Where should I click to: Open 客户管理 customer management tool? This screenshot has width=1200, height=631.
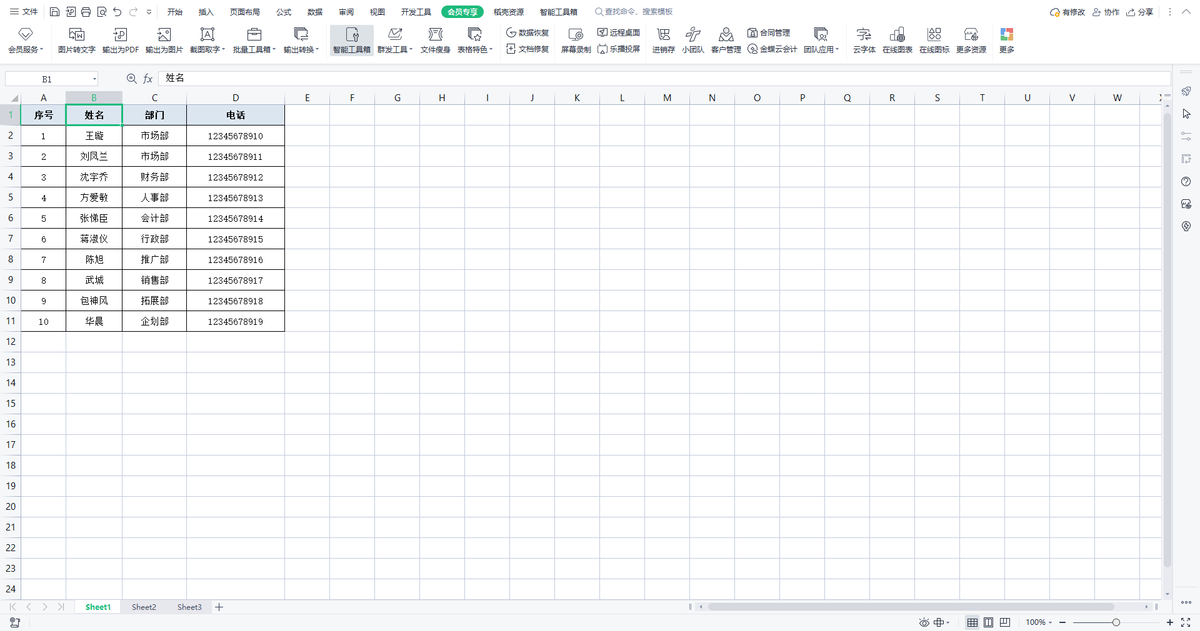point(726,41)
